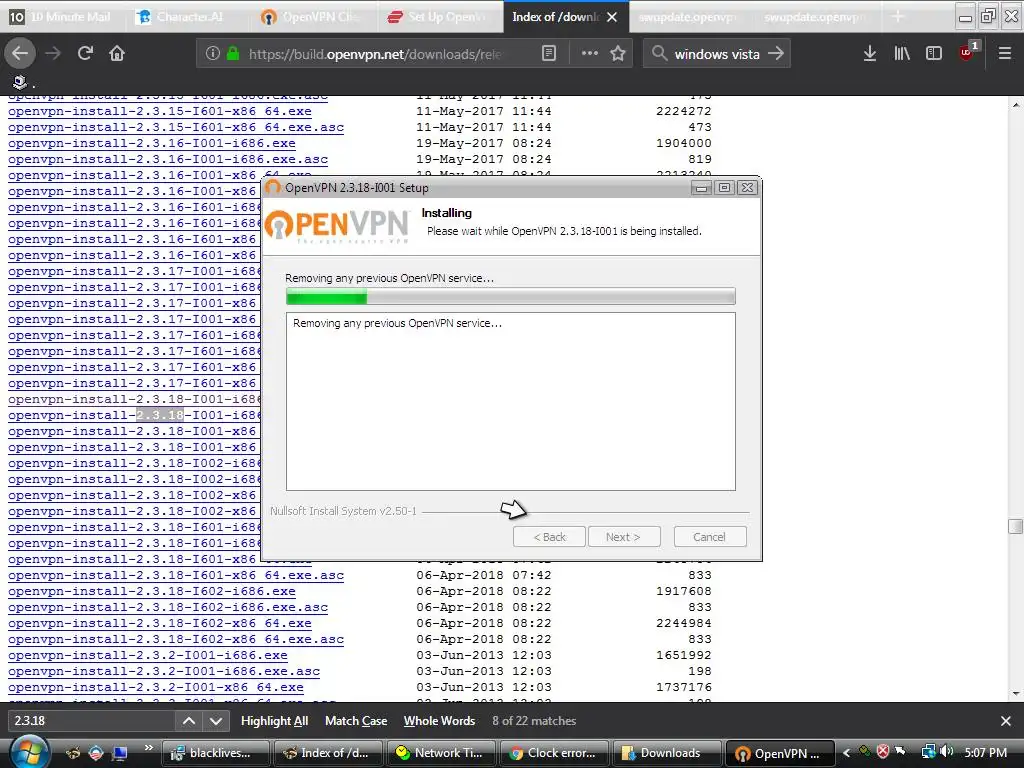The image size is (1024, 768).
Task: Jump to the previous find match
Action: (x=189, y=721)
